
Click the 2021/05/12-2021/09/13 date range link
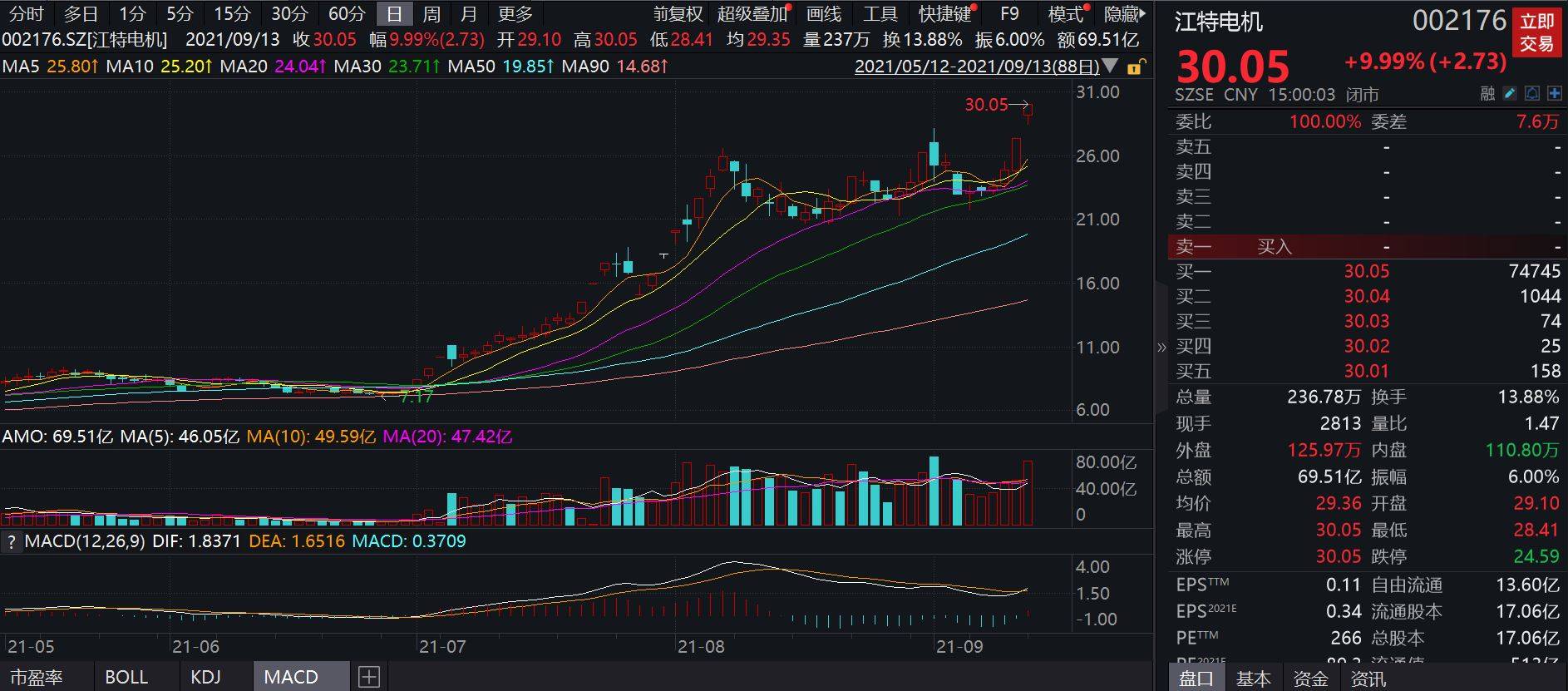[977, 66]
